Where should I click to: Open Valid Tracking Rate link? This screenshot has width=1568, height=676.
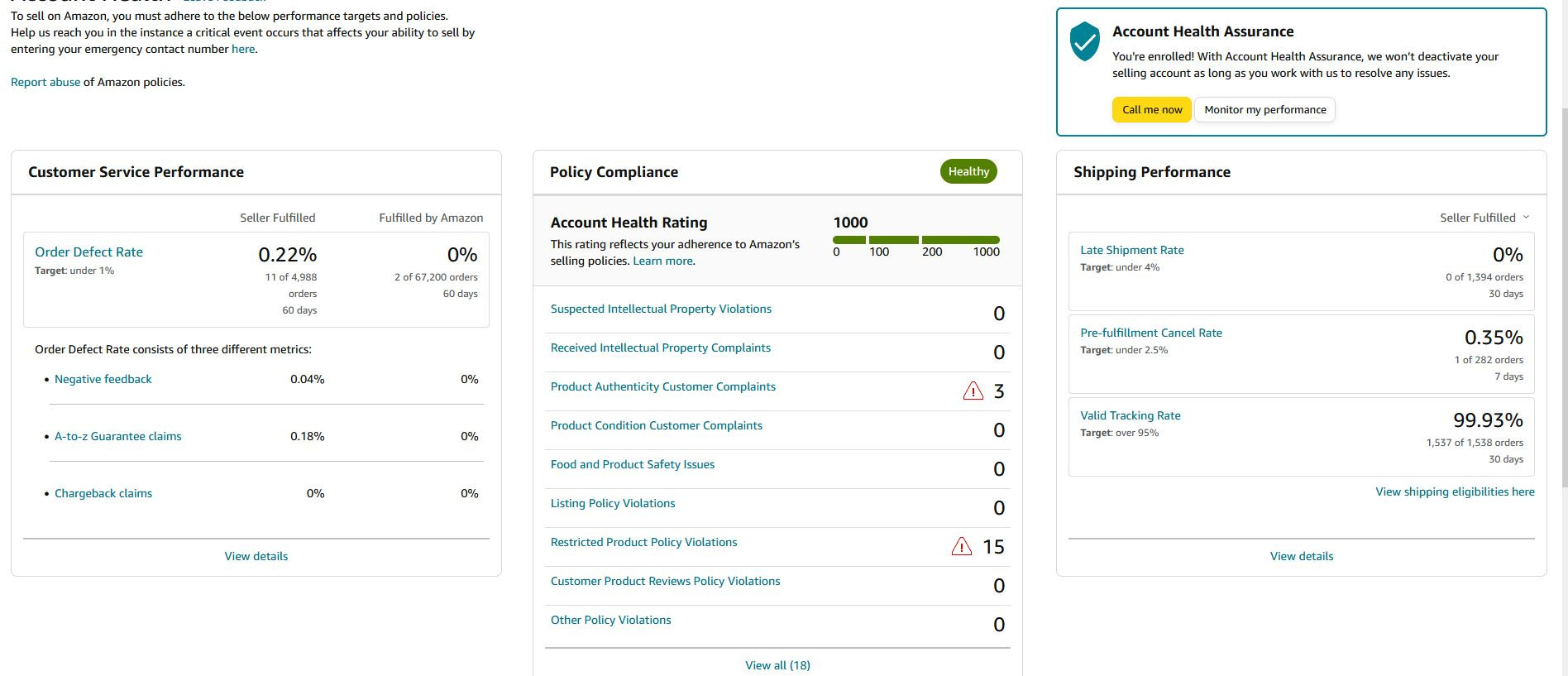[x=1130, y=415]
